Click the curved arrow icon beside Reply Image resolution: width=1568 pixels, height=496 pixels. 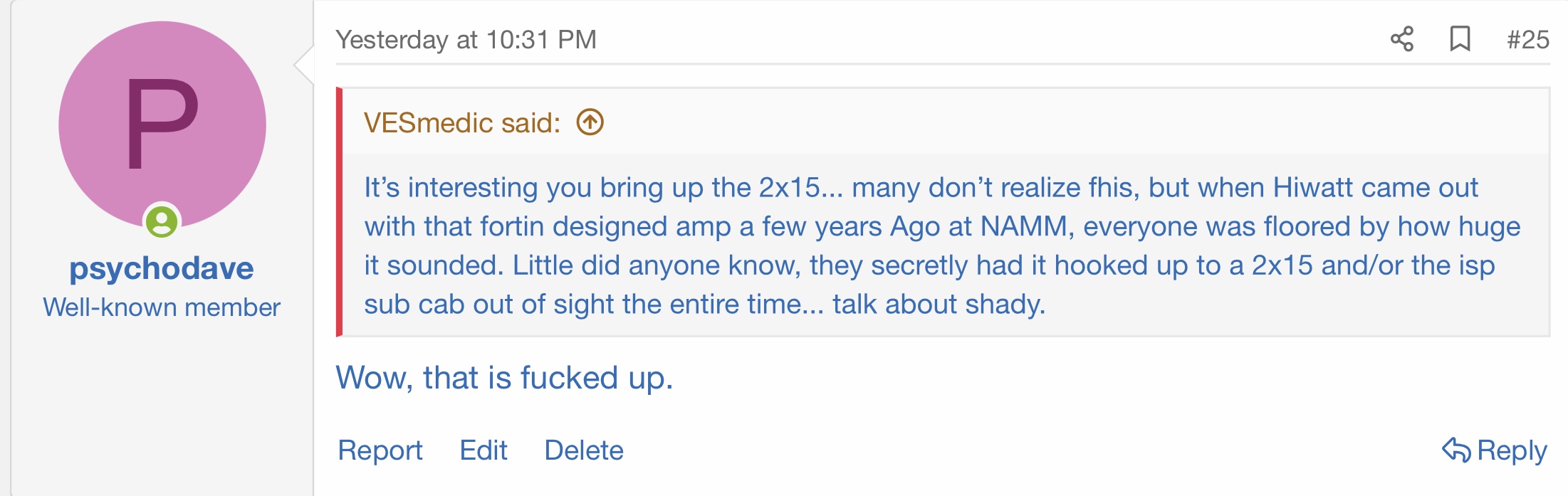pyautogui.click(x=1456, y=450)
